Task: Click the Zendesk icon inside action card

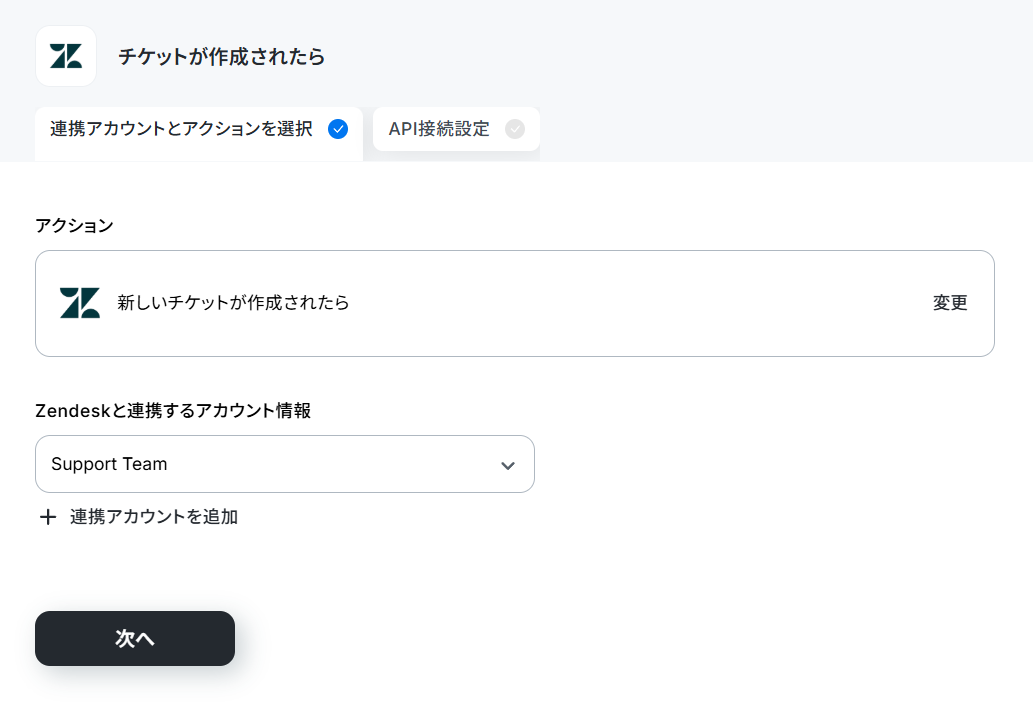Action: (x=80, y=303)
